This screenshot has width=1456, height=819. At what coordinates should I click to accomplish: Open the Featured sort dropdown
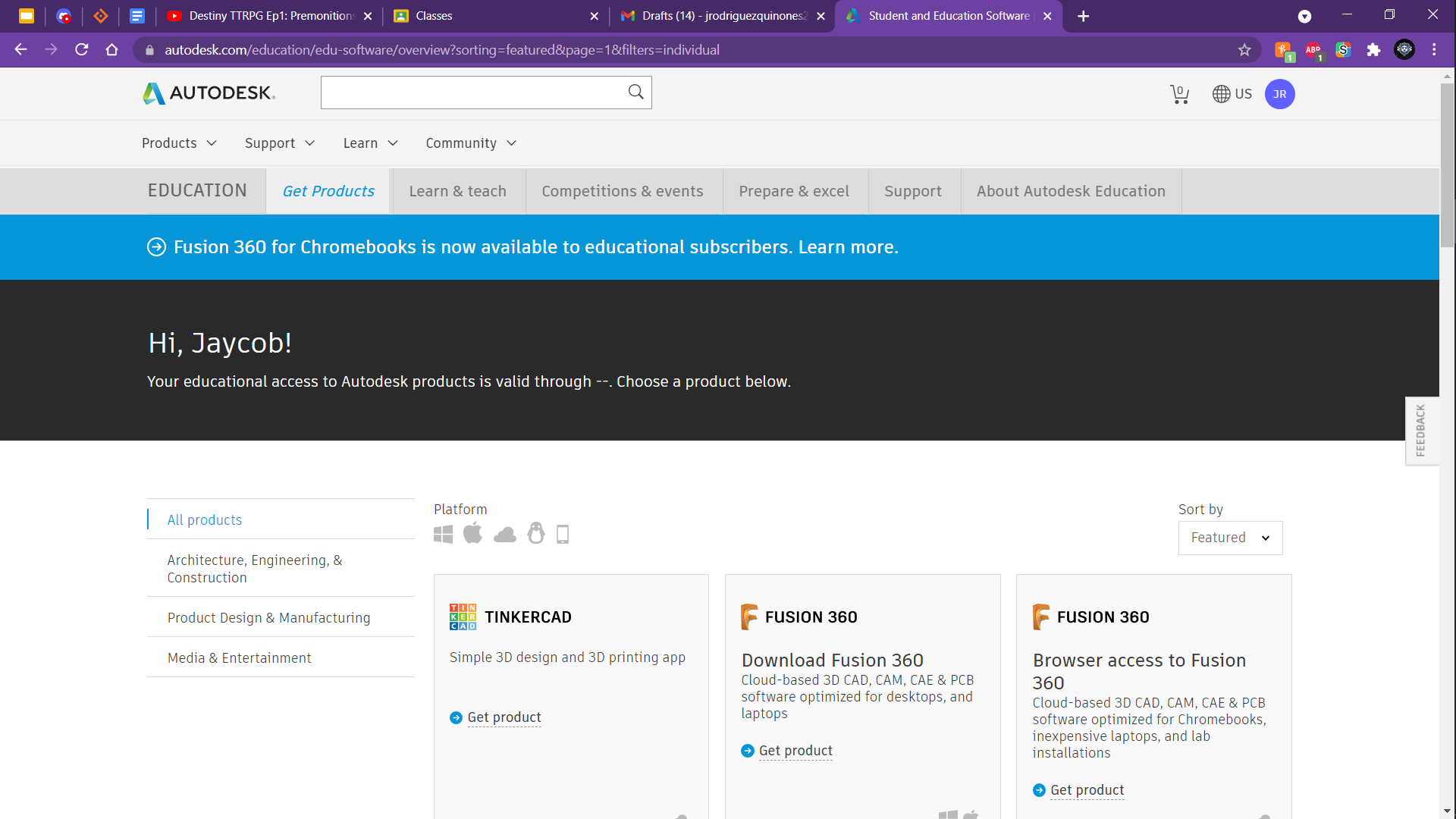coord(1230,538)
